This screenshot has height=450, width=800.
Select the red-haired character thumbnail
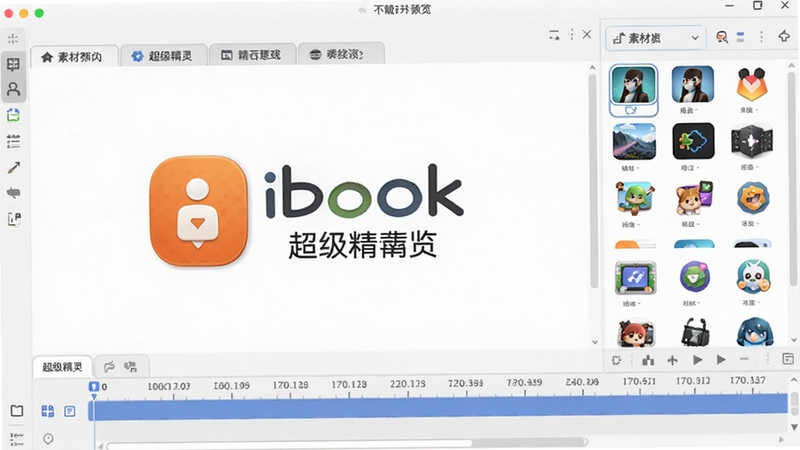pos(636,333)
